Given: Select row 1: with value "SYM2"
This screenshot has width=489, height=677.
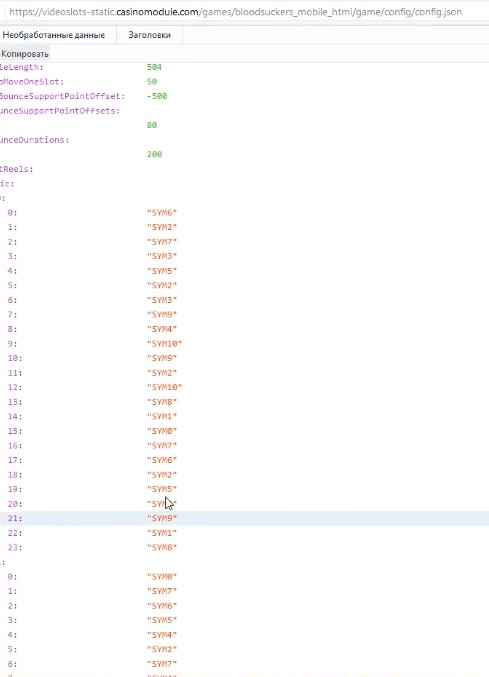Looking at the screenshot, I should [244, 227].
